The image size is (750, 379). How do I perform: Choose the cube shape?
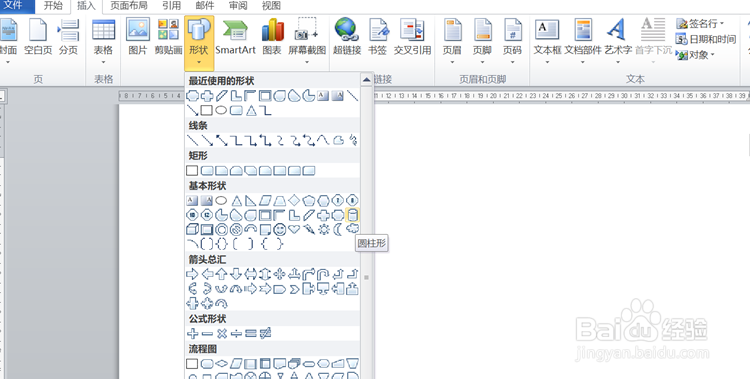point(192,230)
